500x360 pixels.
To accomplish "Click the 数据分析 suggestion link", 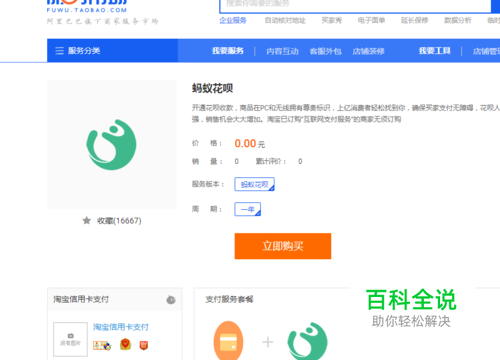I will (x=458, y=20).
